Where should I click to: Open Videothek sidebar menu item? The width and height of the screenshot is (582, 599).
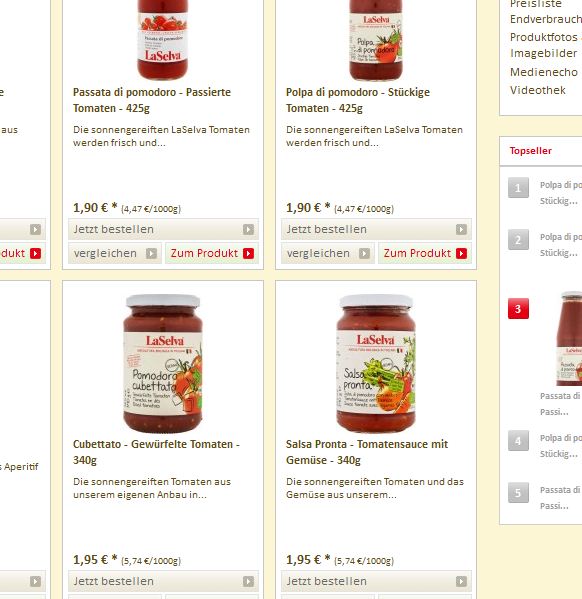coord(537,90)
